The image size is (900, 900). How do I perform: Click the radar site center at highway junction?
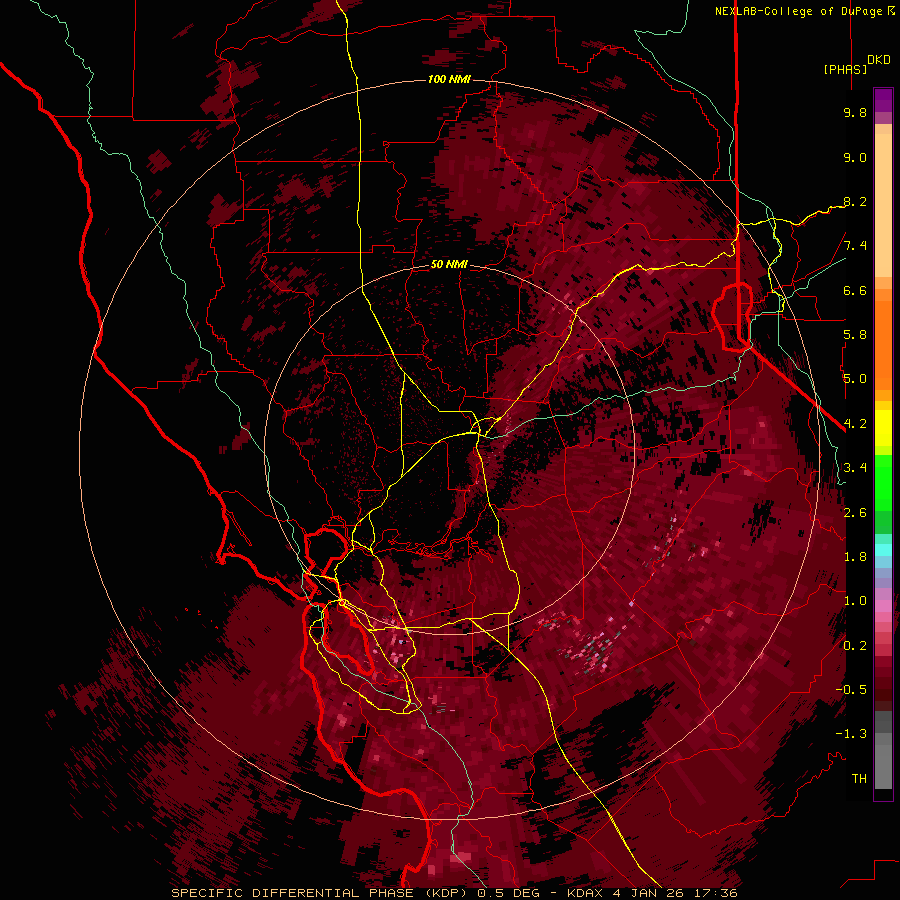coord(476,431)
